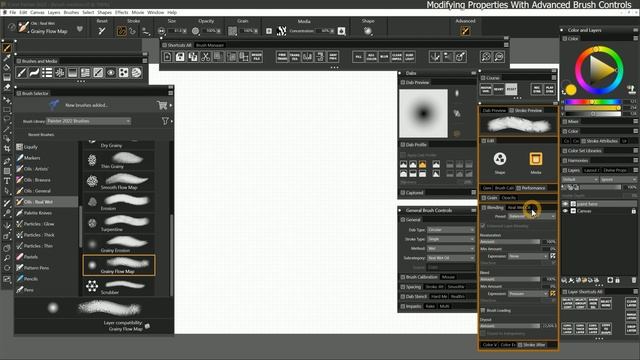The width and height of the screenshot is (640, 360).
Task: Click the Hue color bar slider
Action: click(592, 102)
